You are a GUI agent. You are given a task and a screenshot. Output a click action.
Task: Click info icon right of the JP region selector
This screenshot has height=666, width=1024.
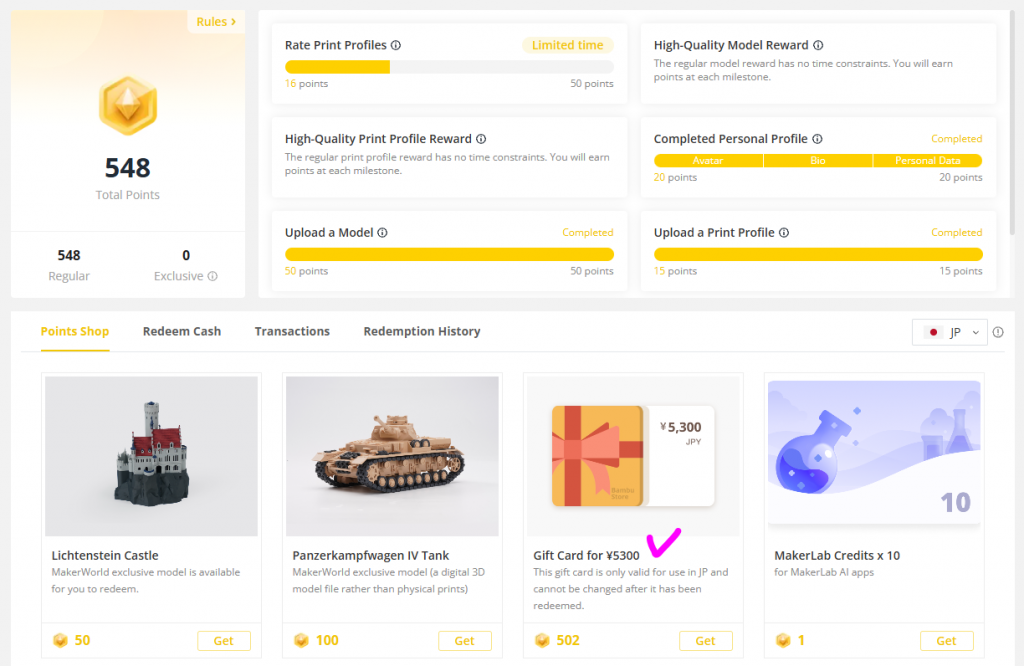click(x=998, y=333)
